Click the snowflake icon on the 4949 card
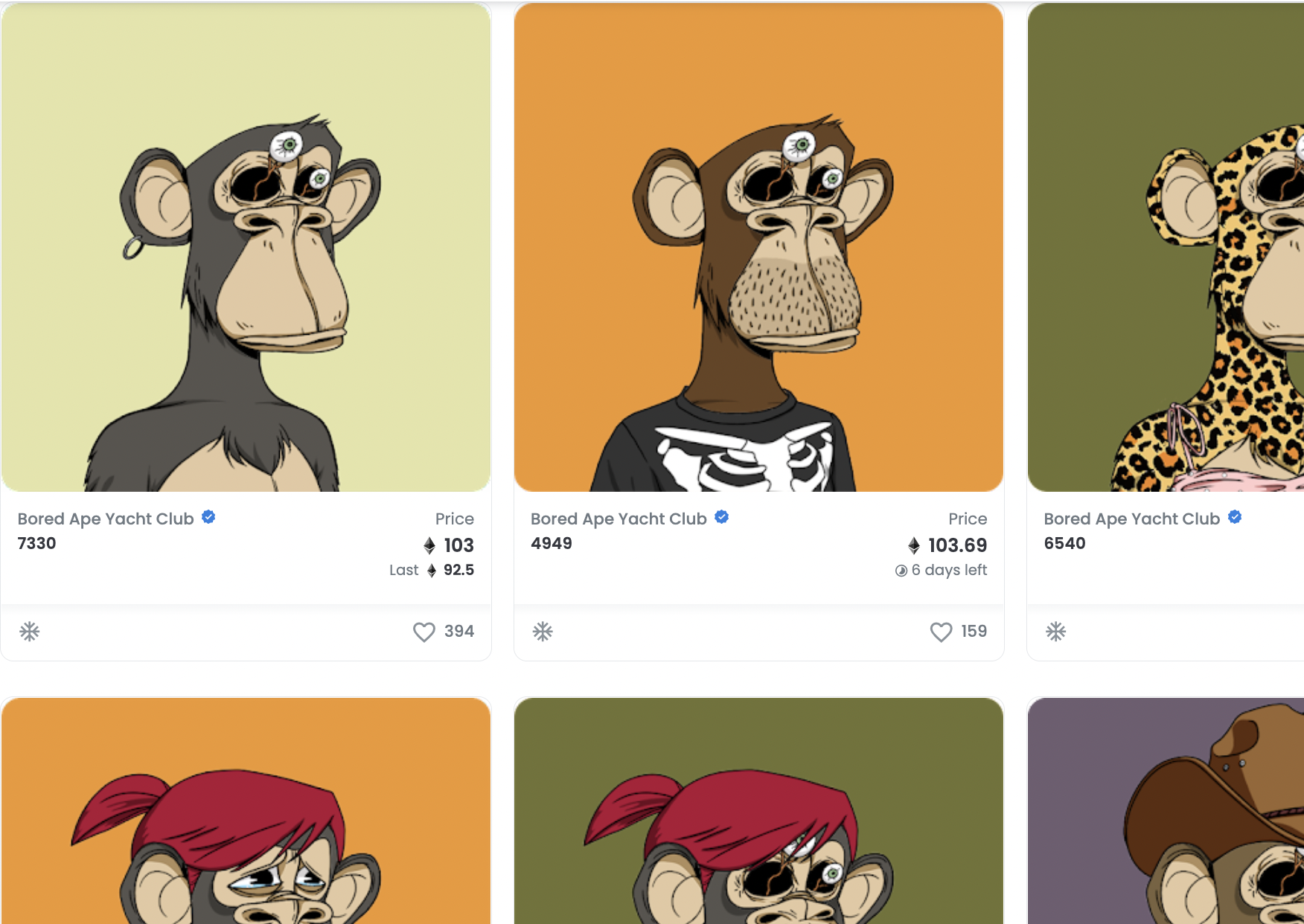 click(x=543, y=632)
